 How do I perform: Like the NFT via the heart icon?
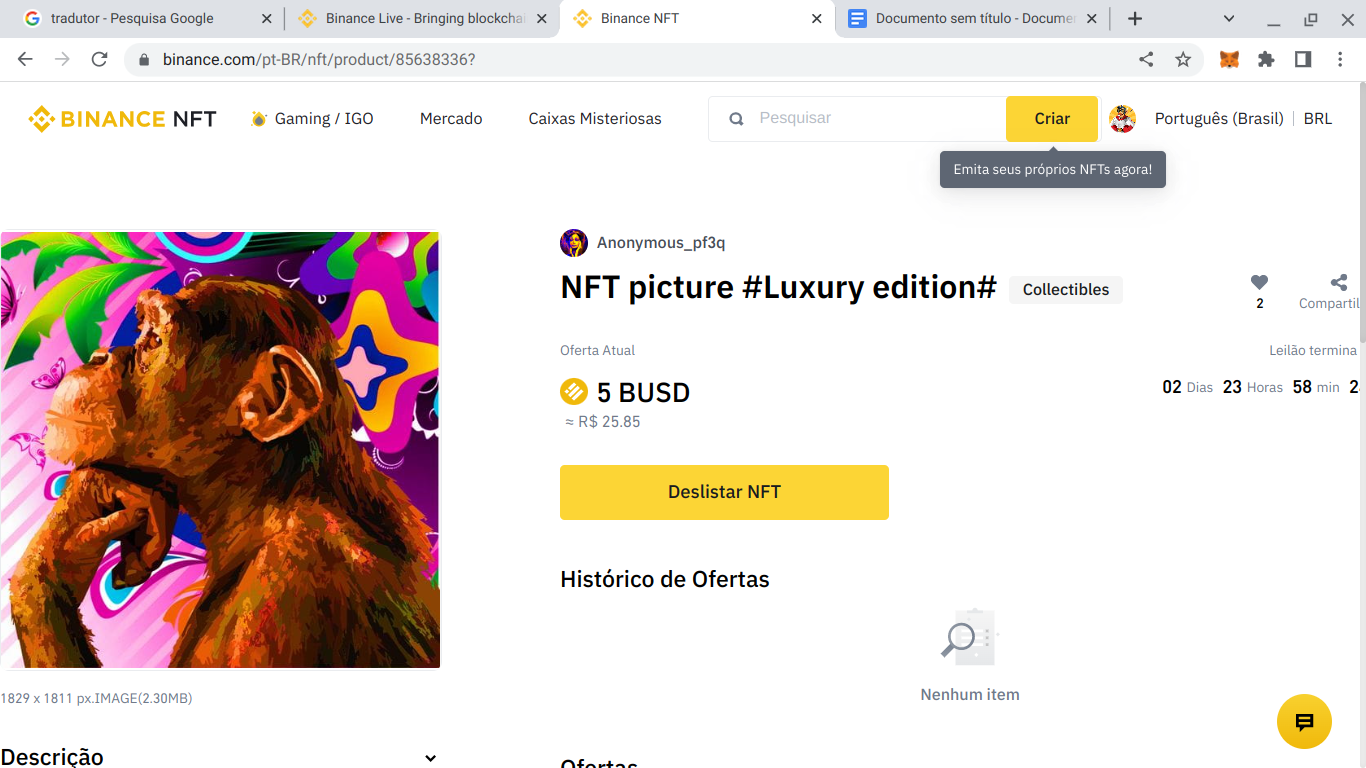1259,283
